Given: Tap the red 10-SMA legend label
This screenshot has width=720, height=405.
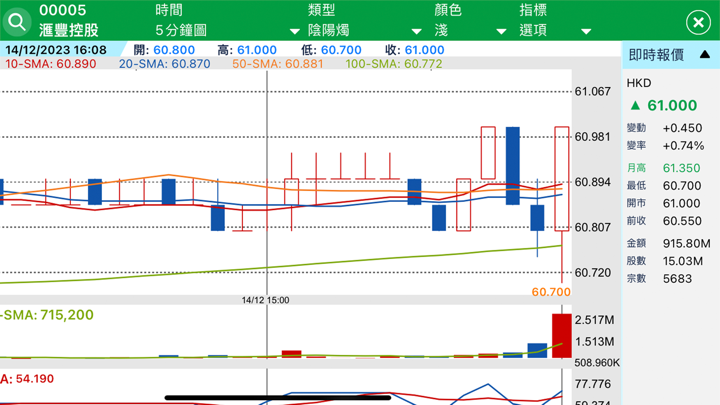Looking at the screenshot, I should pyautogui.click(x=51, y=64).
